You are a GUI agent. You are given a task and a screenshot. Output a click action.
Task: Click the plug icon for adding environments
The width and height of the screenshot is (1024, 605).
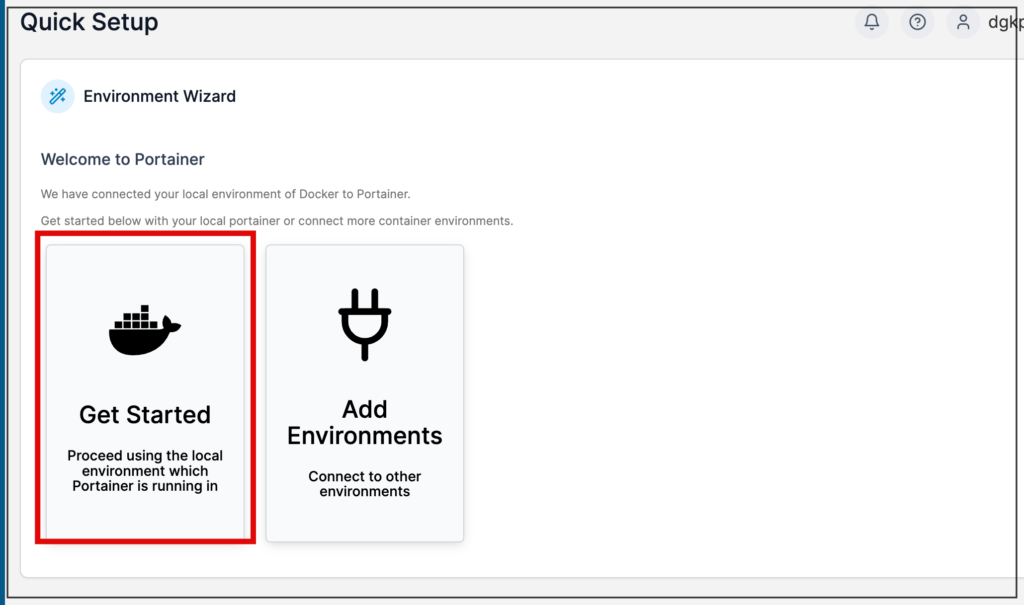pos(364,324)
